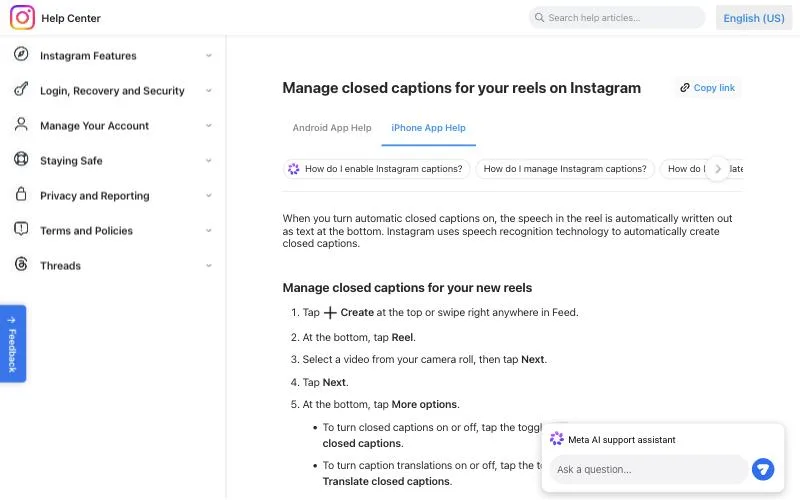
Task: Click Meta AI support assistant title
Action: coord(621,440)
